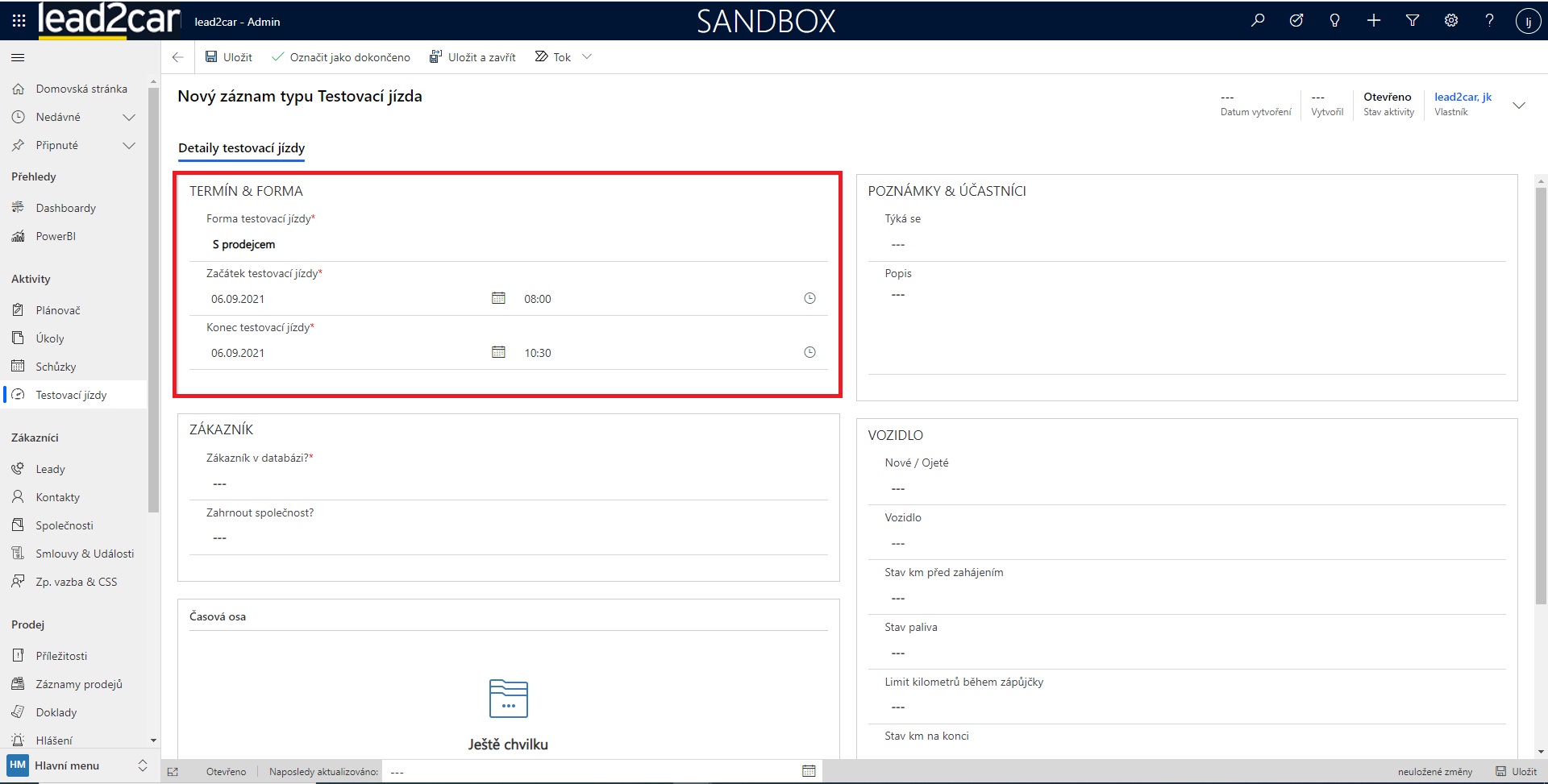Open settings gear in the top bar

(x=1451, y=21)
